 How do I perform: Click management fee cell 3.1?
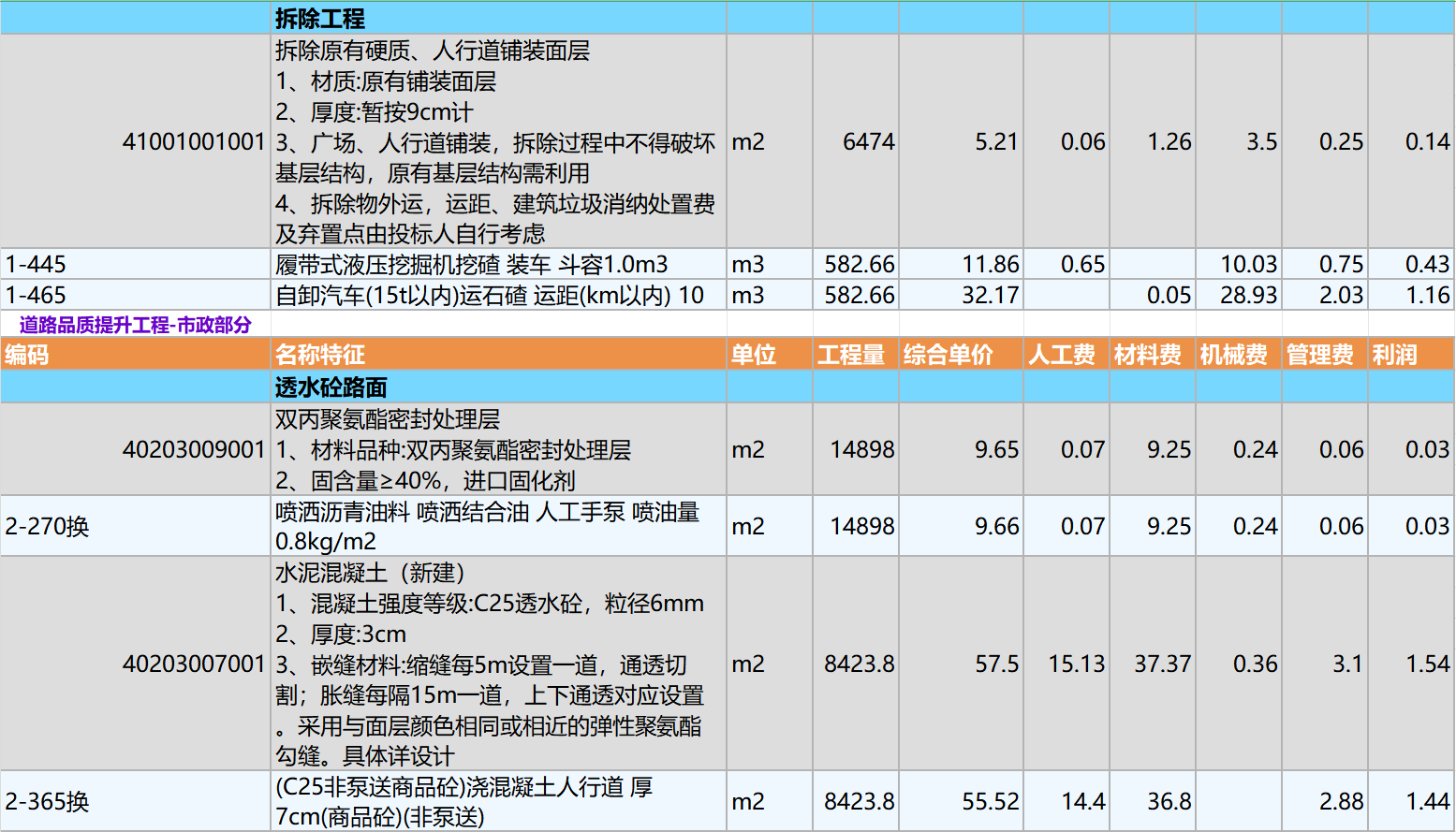click(1325, 664)
